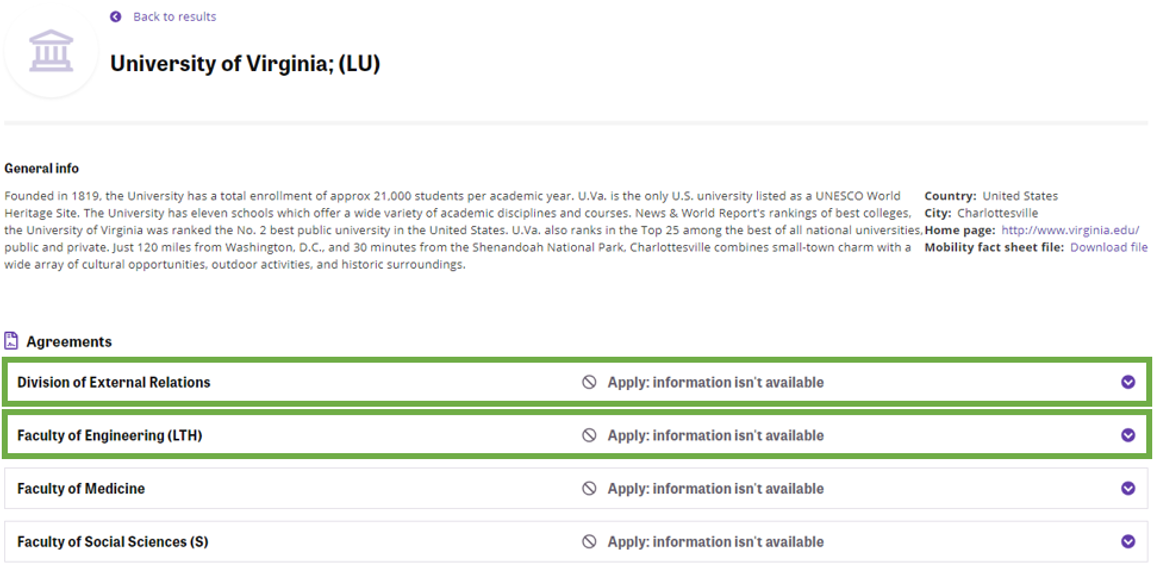
Task: Open the virginia.edu home page link
Action: click(1070, 230)
